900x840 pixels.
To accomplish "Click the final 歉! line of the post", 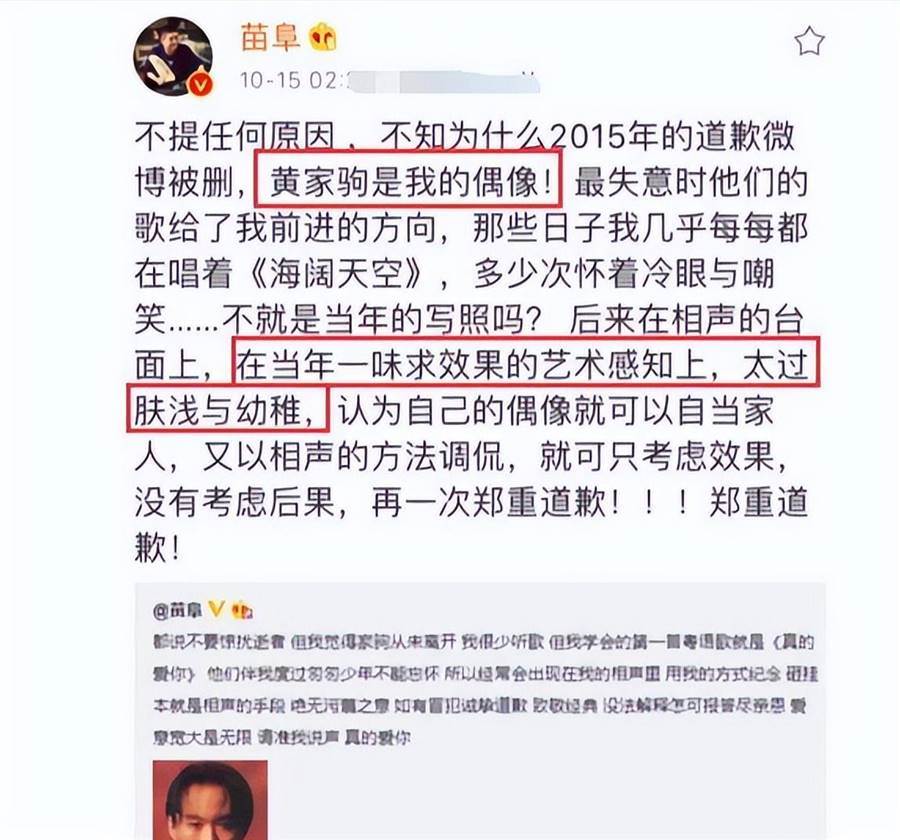I will click(x=158, y=547).
